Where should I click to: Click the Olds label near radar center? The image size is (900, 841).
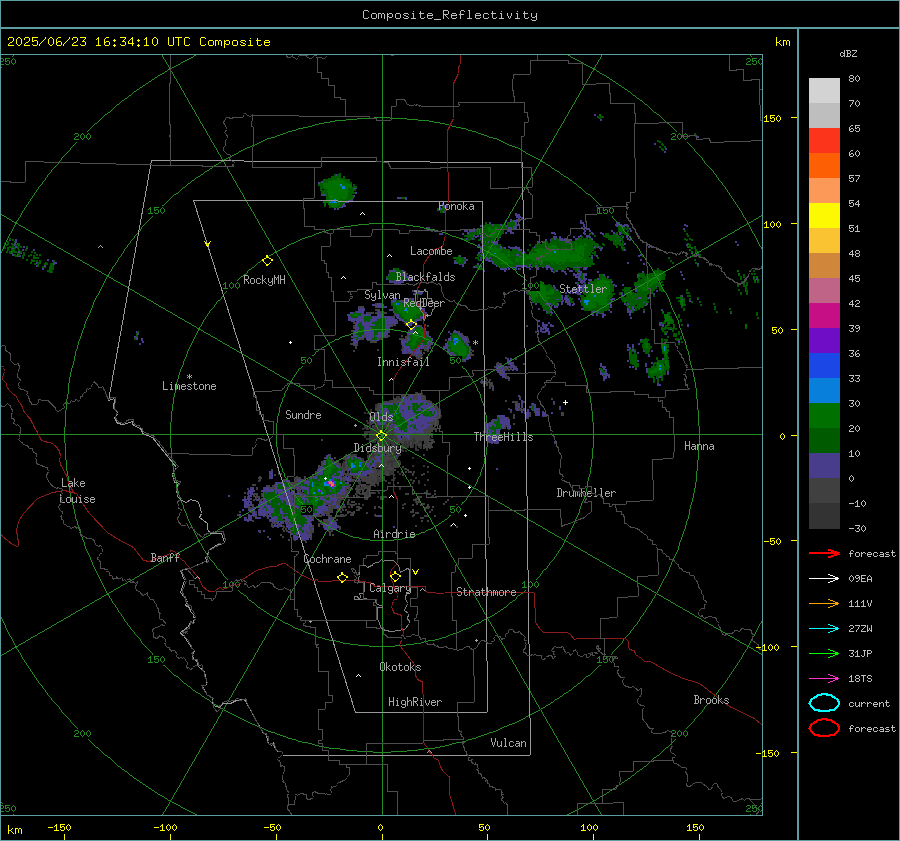click(381, 417)
